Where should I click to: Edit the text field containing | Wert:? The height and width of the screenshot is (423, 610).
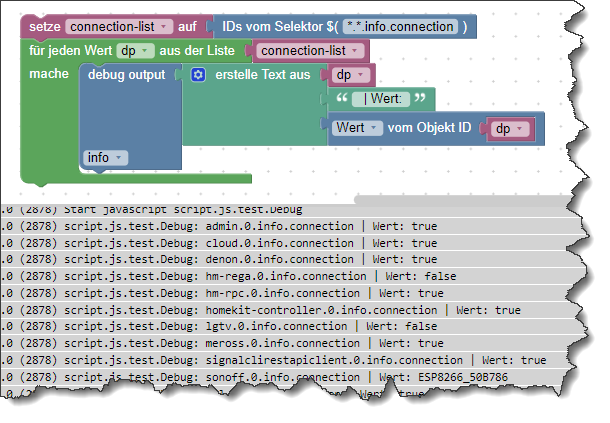point(381,99)
